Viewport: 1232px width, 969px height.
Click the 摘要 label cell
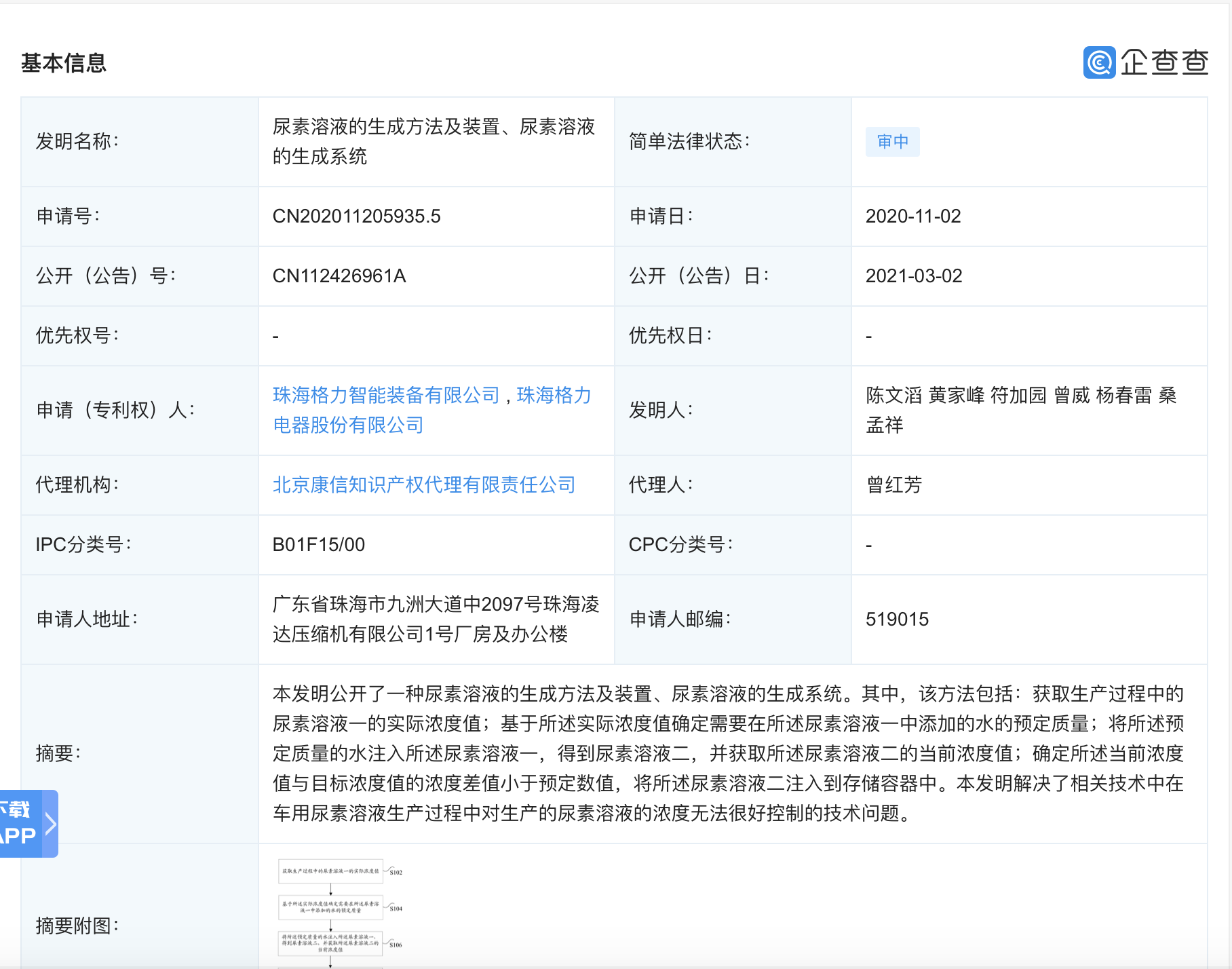click(x=140, y=754)
